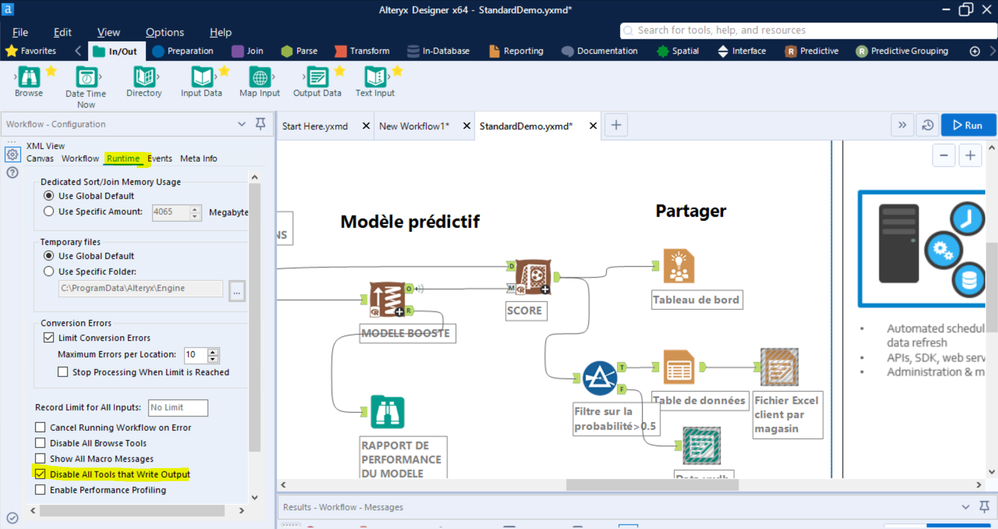Run the workflow

click(968, 125)
